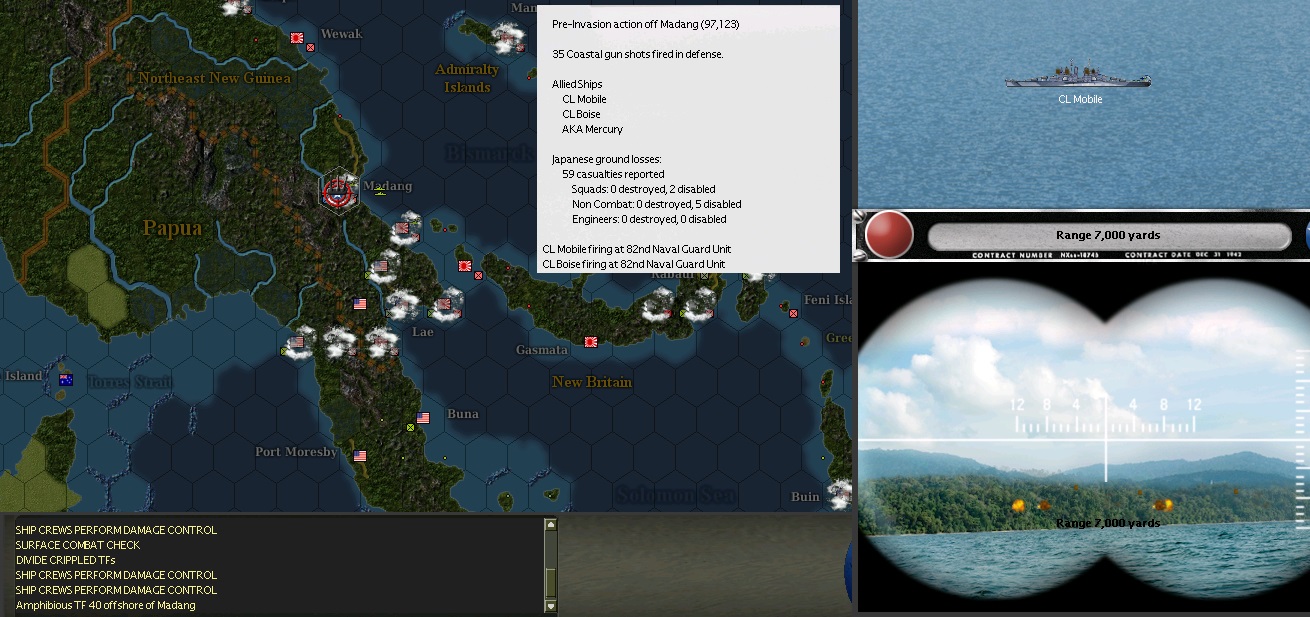The height and width of the screenshot is (617, 1310).
Task: Click red crossed marker next to Rabaul-west flag
Action: tap(479, 275)
